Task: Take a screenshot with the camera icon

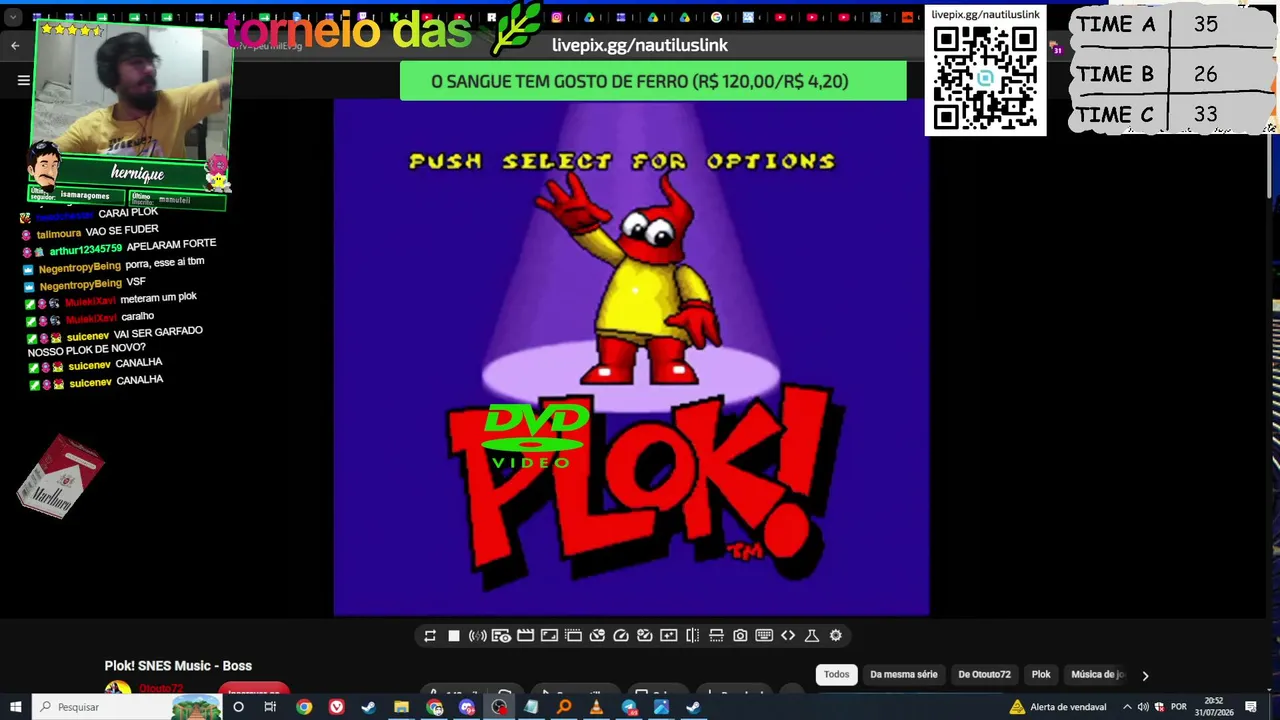Action: pyautogui.click(x=740, y=636)
